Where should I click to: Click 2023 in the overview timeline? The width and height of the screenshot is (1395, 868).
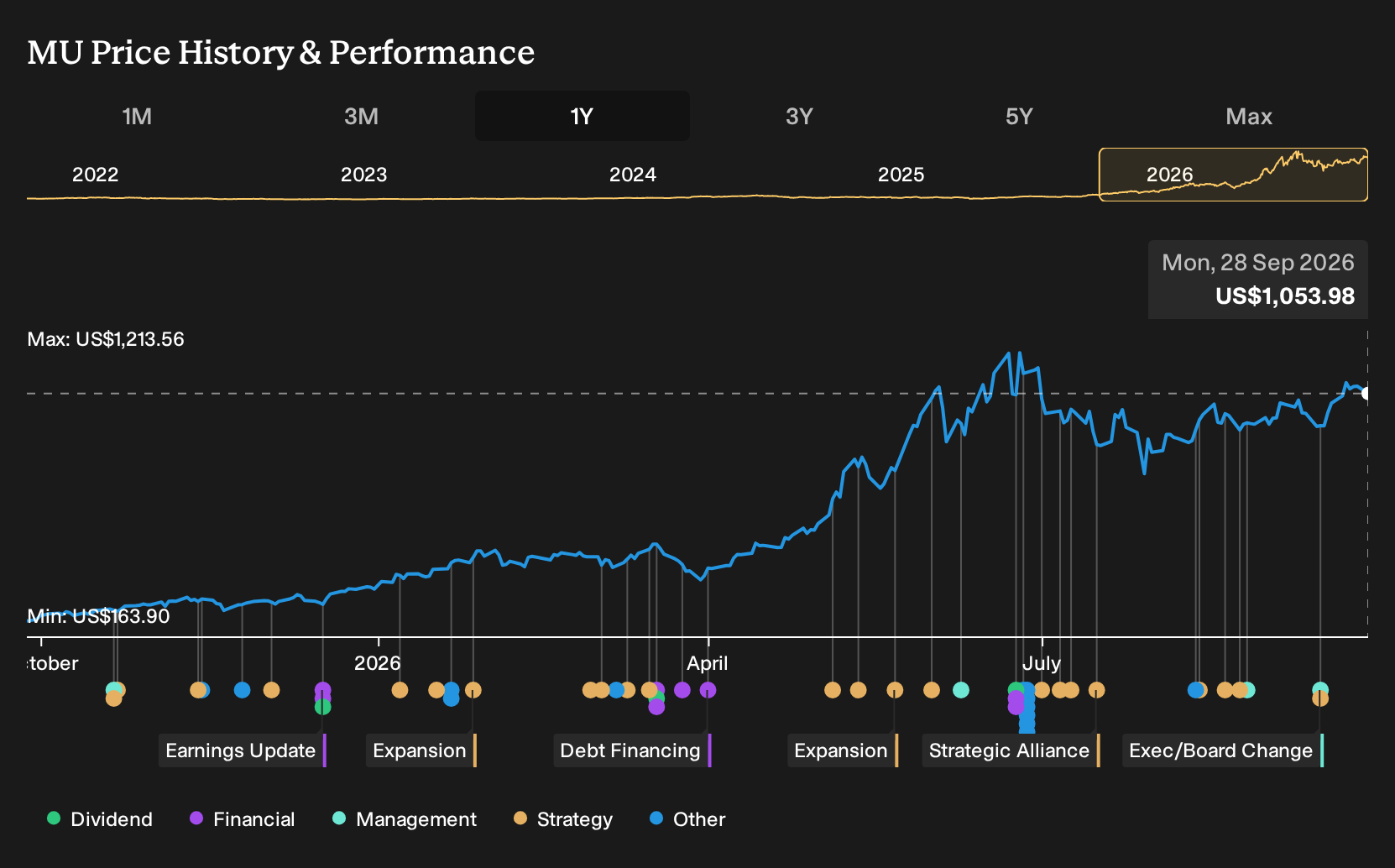pos(363,175)
